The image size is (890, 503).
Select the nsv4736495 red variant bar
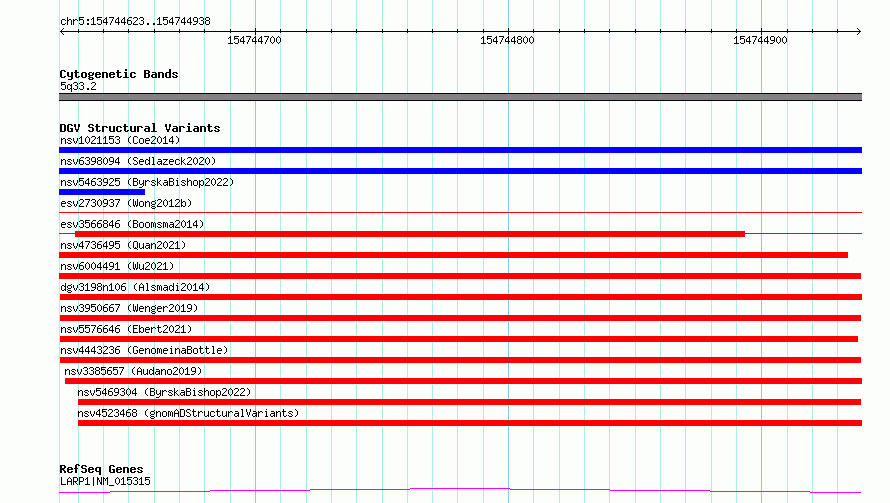point(454,255)
